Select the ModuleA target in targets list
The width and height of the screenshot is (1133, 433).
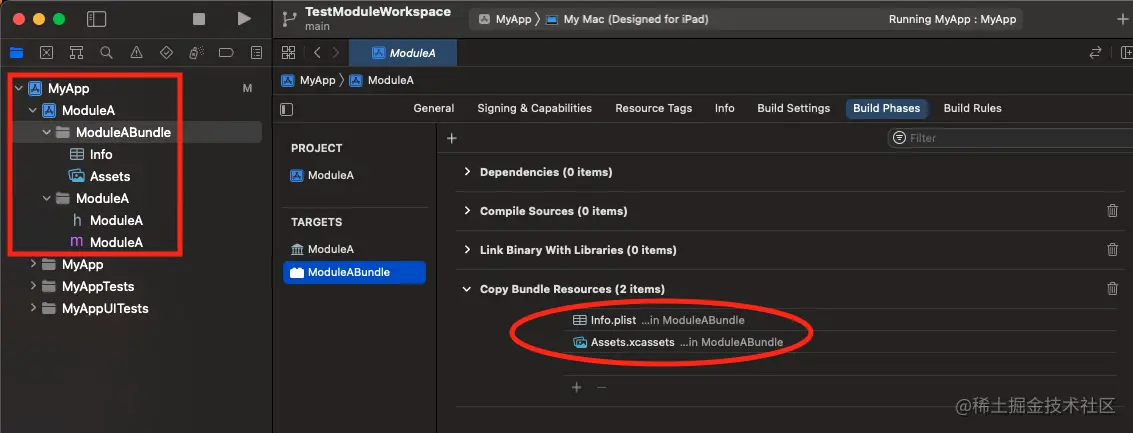pyautogui.click(x=330, y=249)
